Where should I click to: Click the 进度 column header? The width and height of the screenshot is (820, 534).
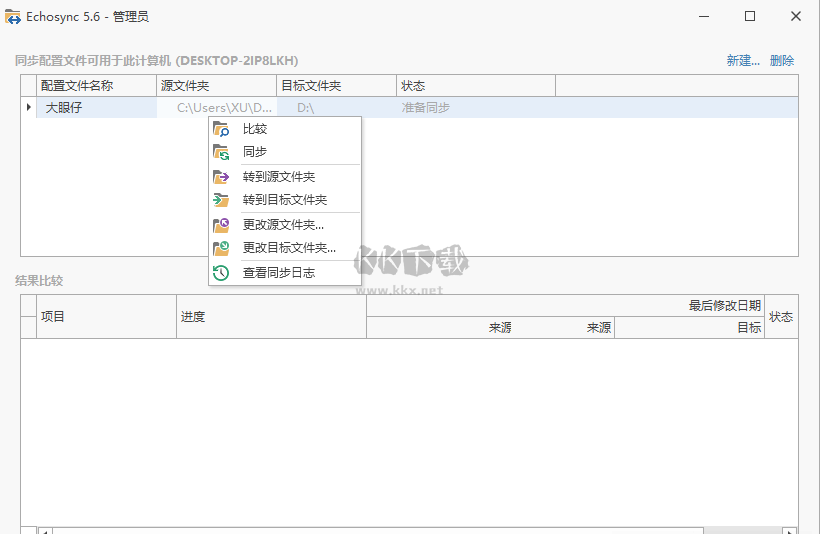coord(271,316)
